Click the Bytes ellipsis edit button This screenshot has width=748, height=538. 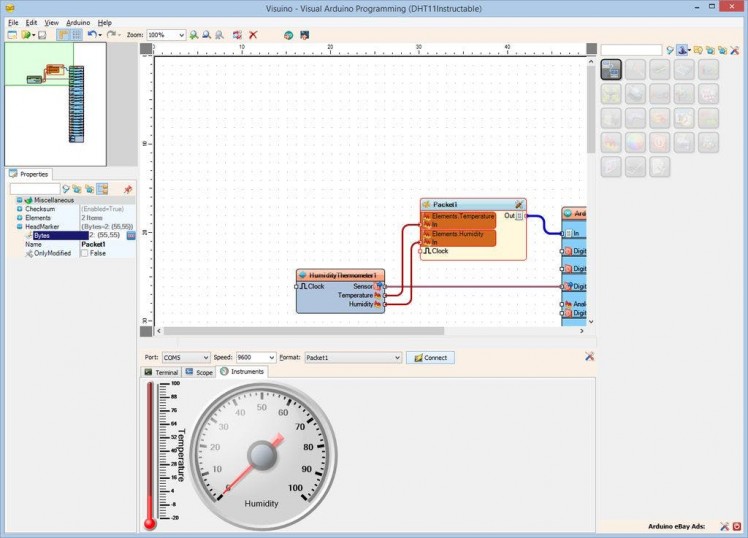[x=130, y=236]
